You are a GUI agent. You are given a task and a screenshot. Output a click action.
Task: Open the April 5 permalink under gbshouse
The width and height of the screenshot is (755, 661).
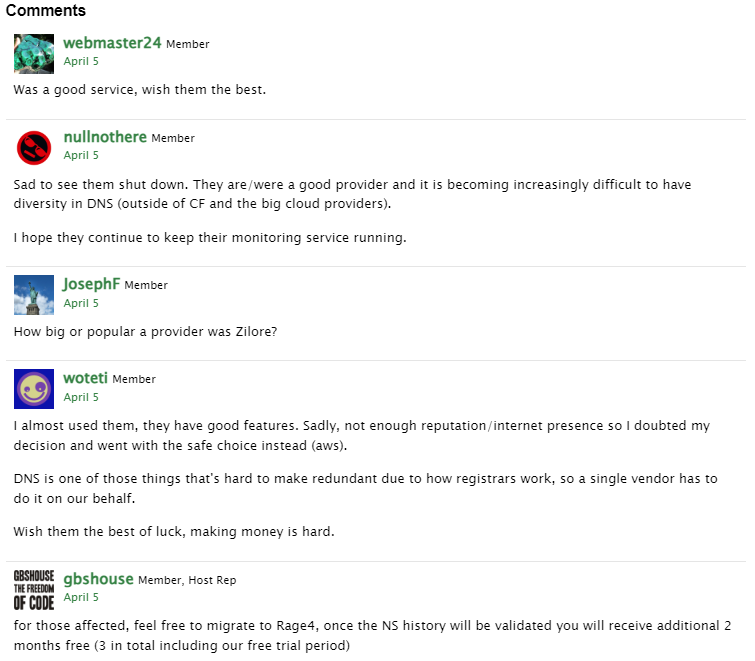tap(81, 597)
